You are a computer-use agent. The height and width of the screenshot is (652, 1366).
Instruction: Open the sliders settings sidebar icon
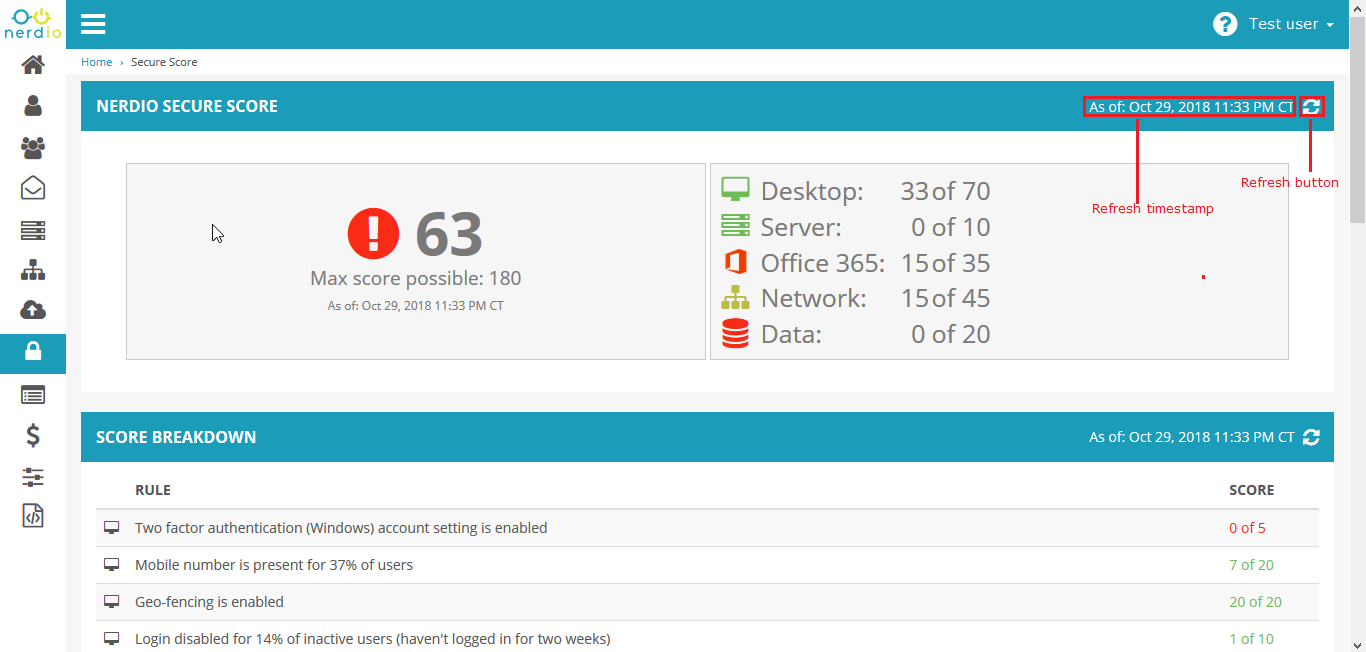[33, 477]
